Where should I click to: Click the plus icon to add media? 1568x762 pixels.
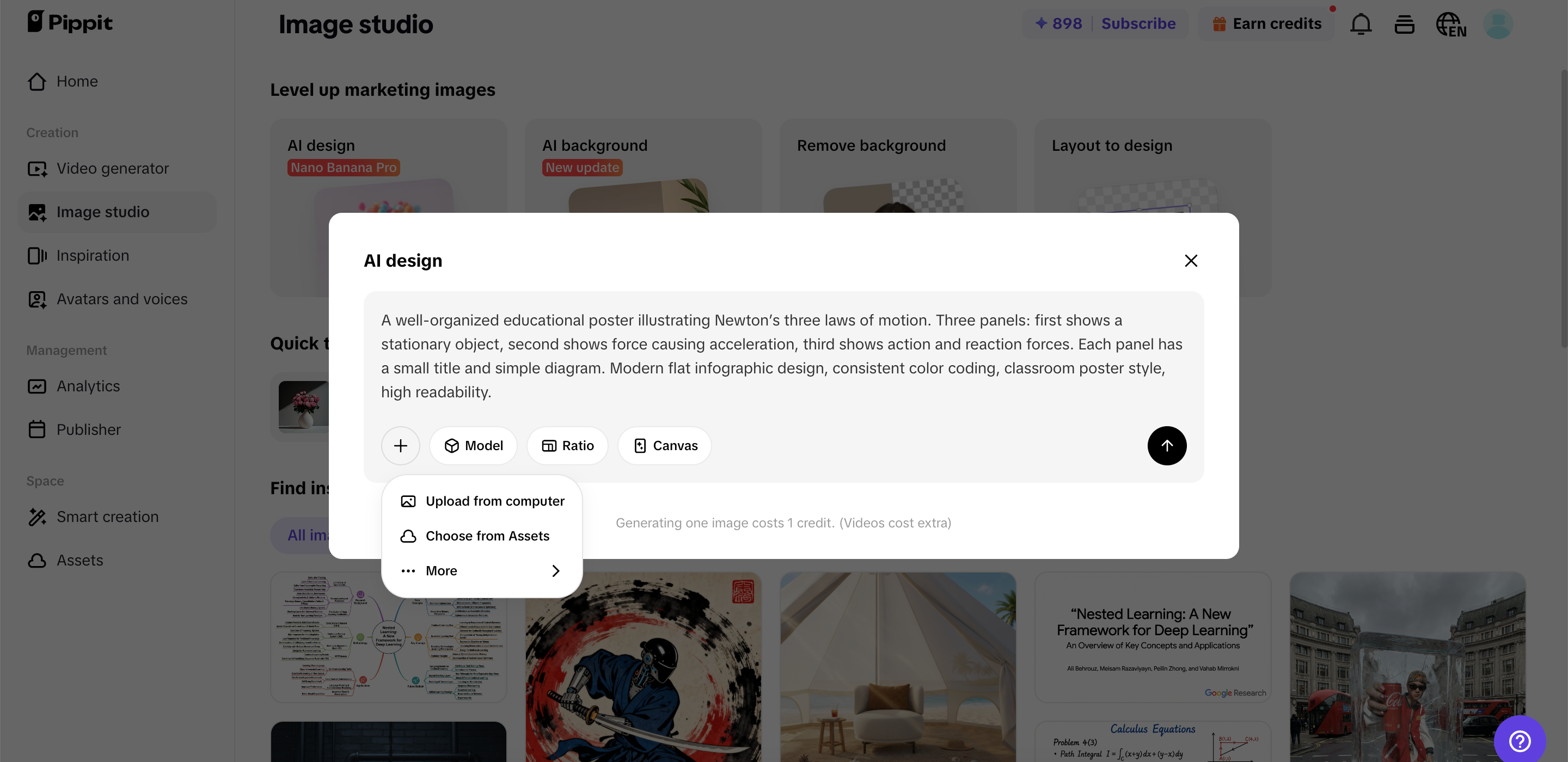pyautogui.click(x=401, y=446)
